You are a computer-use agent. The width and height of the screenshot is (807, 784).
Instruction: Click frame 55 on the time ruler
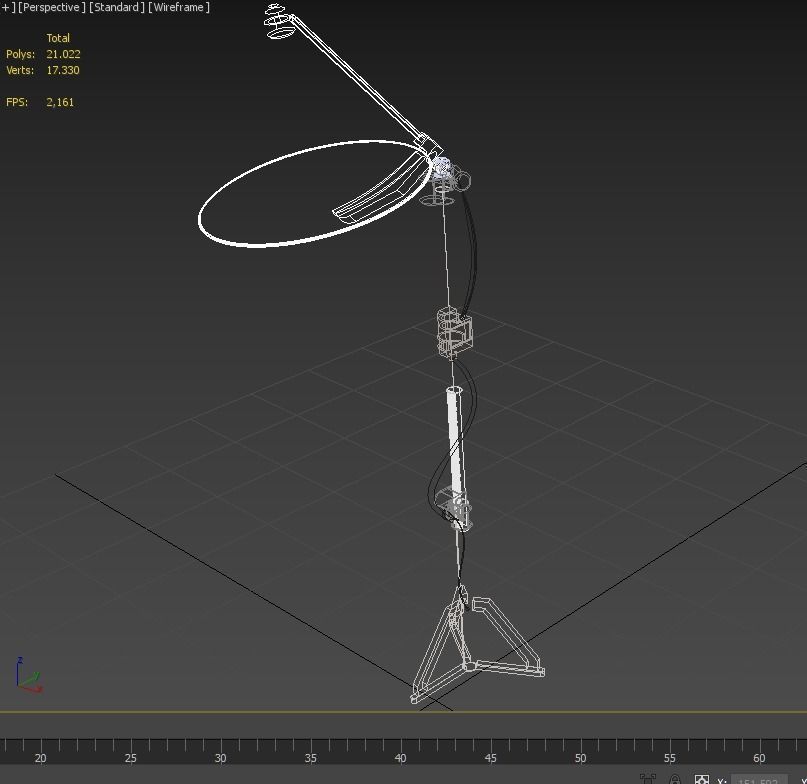tap(670, 758)
